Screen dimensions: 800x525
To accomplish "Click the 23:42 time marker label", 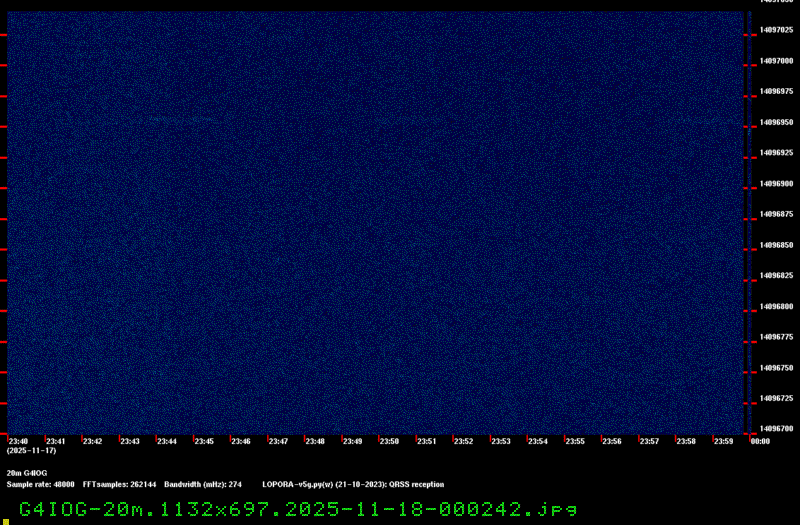I will click(92, 441).
